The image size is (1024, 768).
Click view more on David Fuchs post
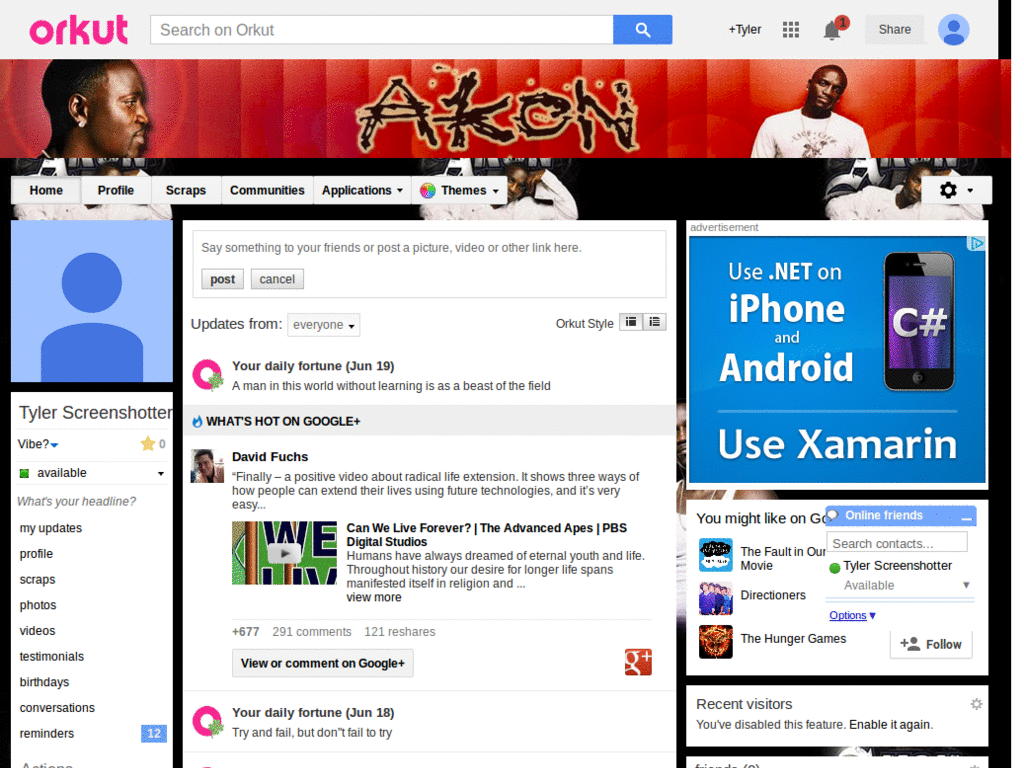coord(374,597)
